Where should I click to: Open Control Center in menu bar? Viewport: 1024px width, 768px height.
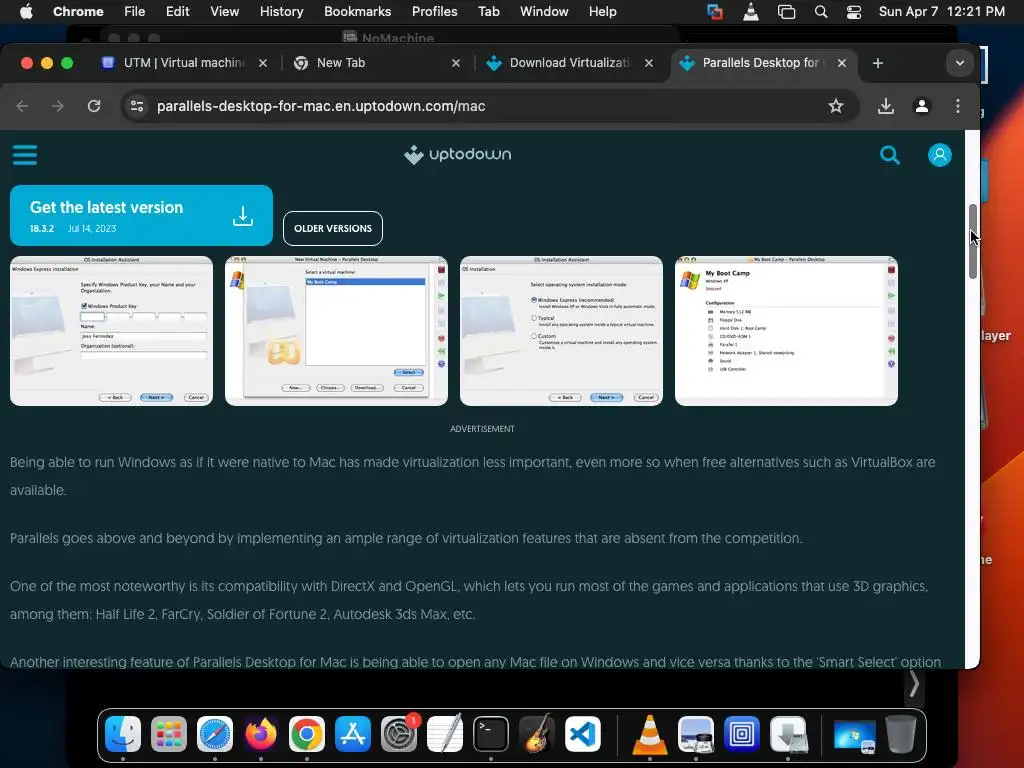click(x=854, y=11)
